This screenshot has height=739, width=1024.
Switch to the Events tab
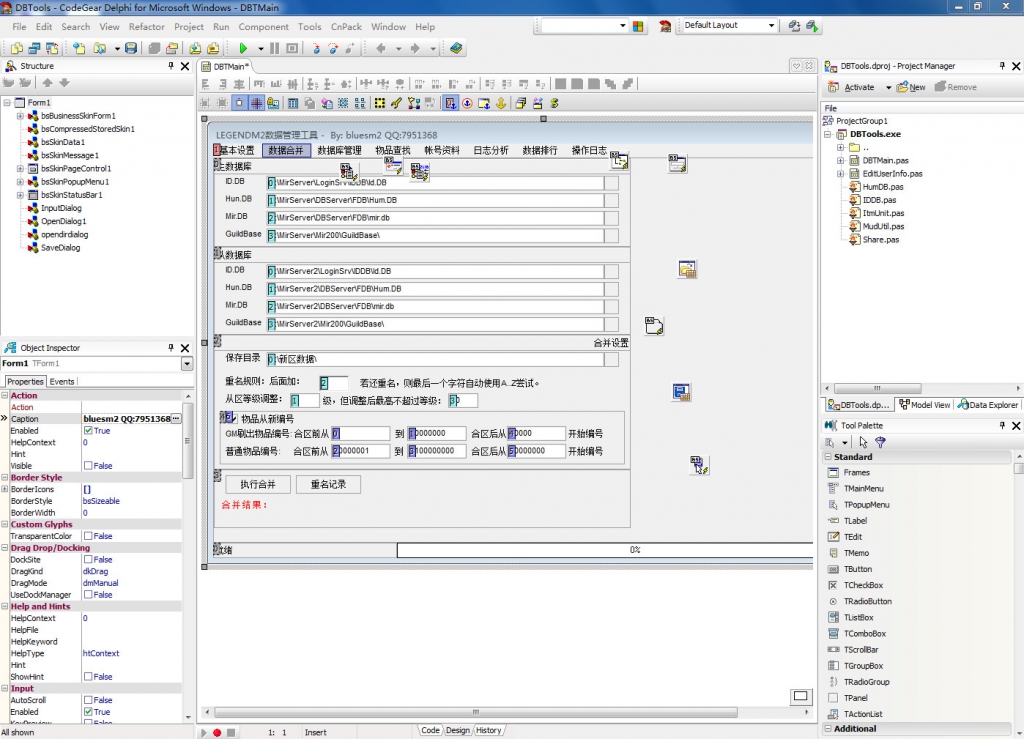point(62,382)
